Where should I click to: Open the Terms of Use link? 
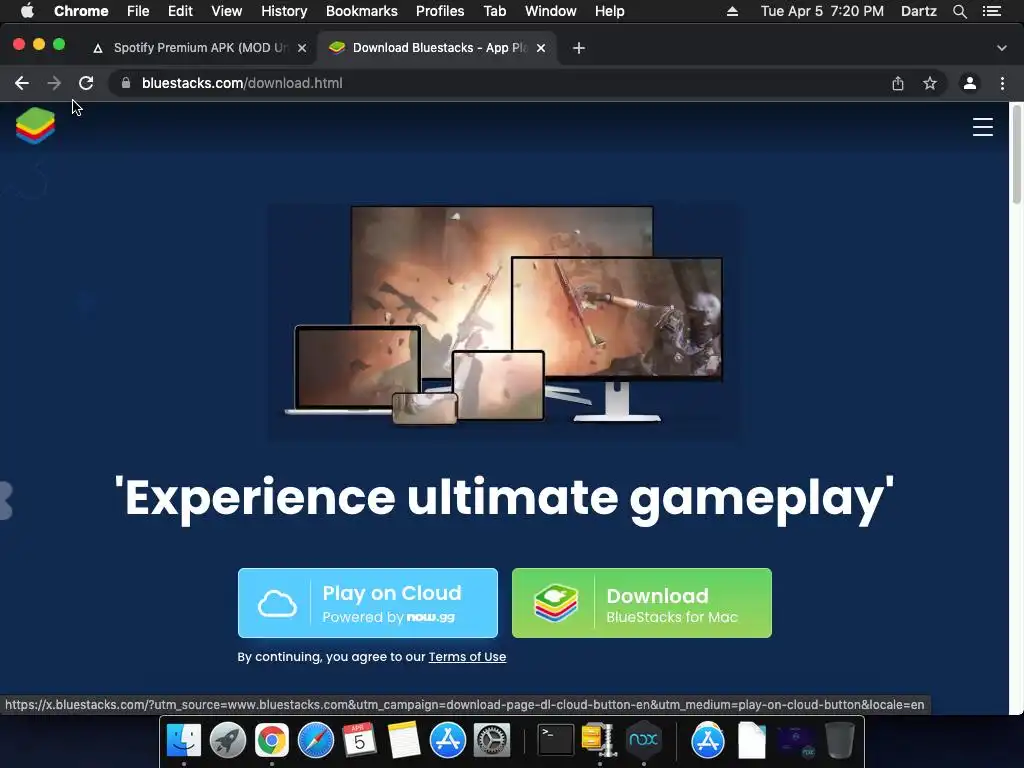coord(467,657)
